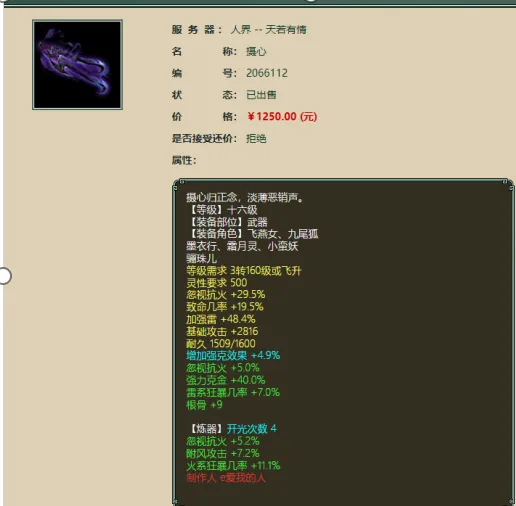Click the 加强雷 +48.4% line
The width and height of the screenshot is (516, 506).
pyautogui.click(x=221, y=319)
